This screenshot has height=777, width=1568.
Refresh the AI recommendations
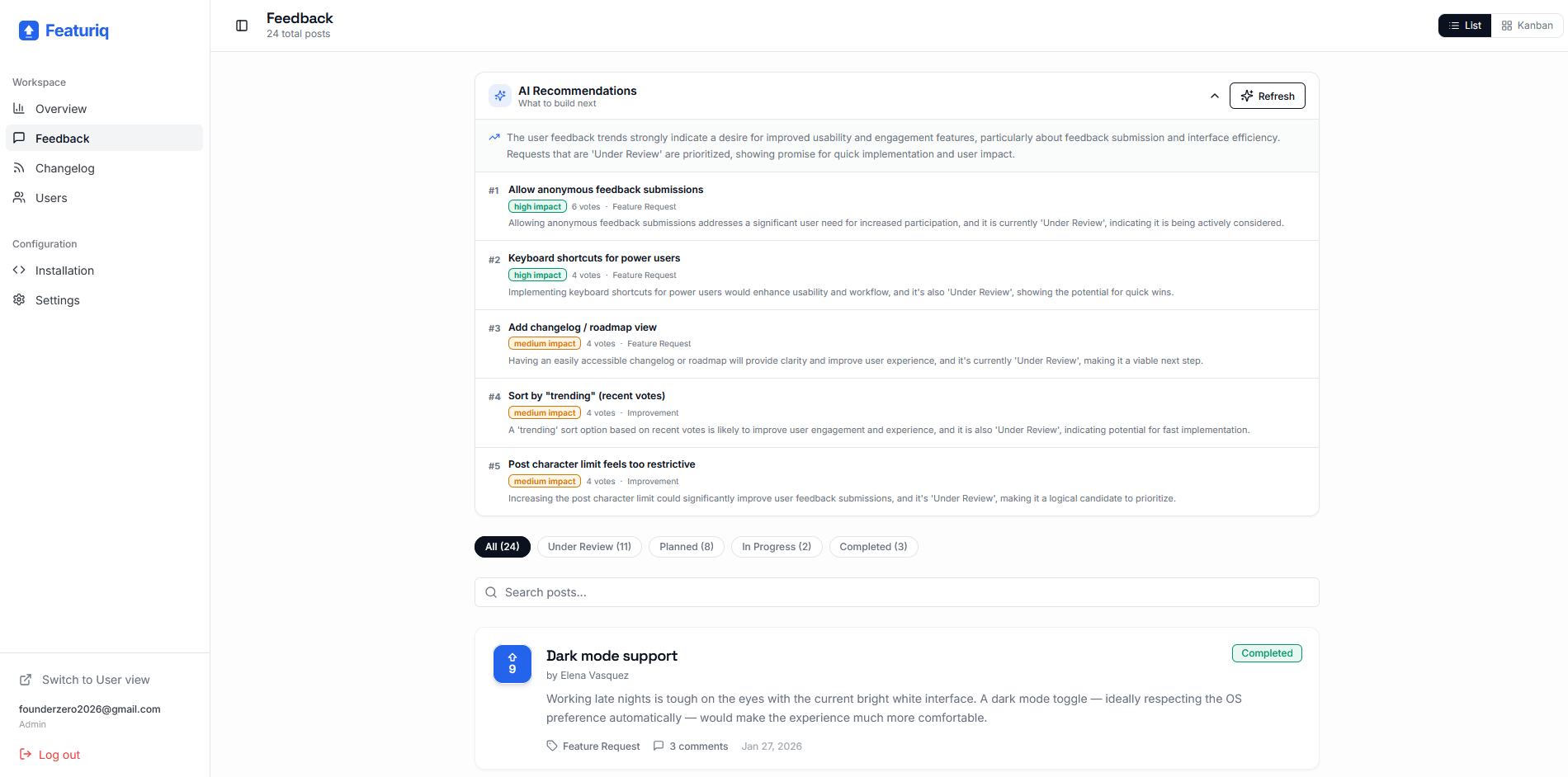point(1267,96)
